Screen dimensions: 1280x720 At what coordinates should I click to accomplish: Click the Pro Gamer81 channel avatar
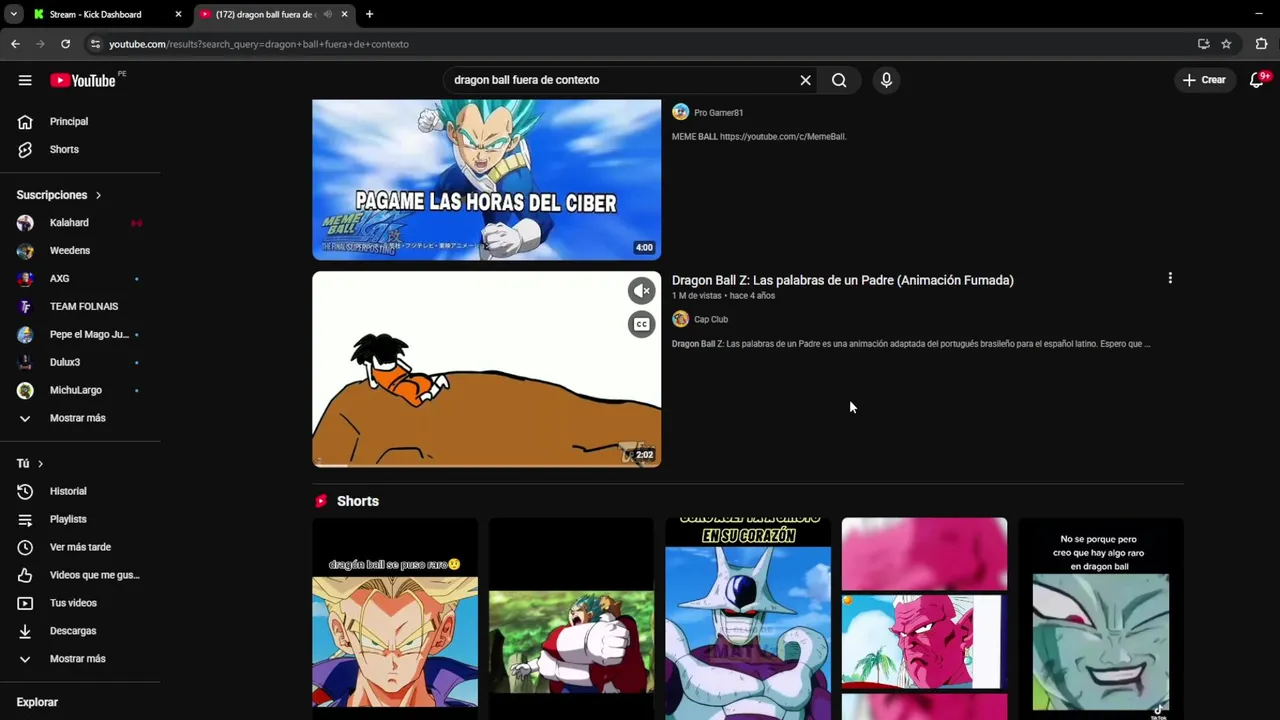tap(680, 112)
